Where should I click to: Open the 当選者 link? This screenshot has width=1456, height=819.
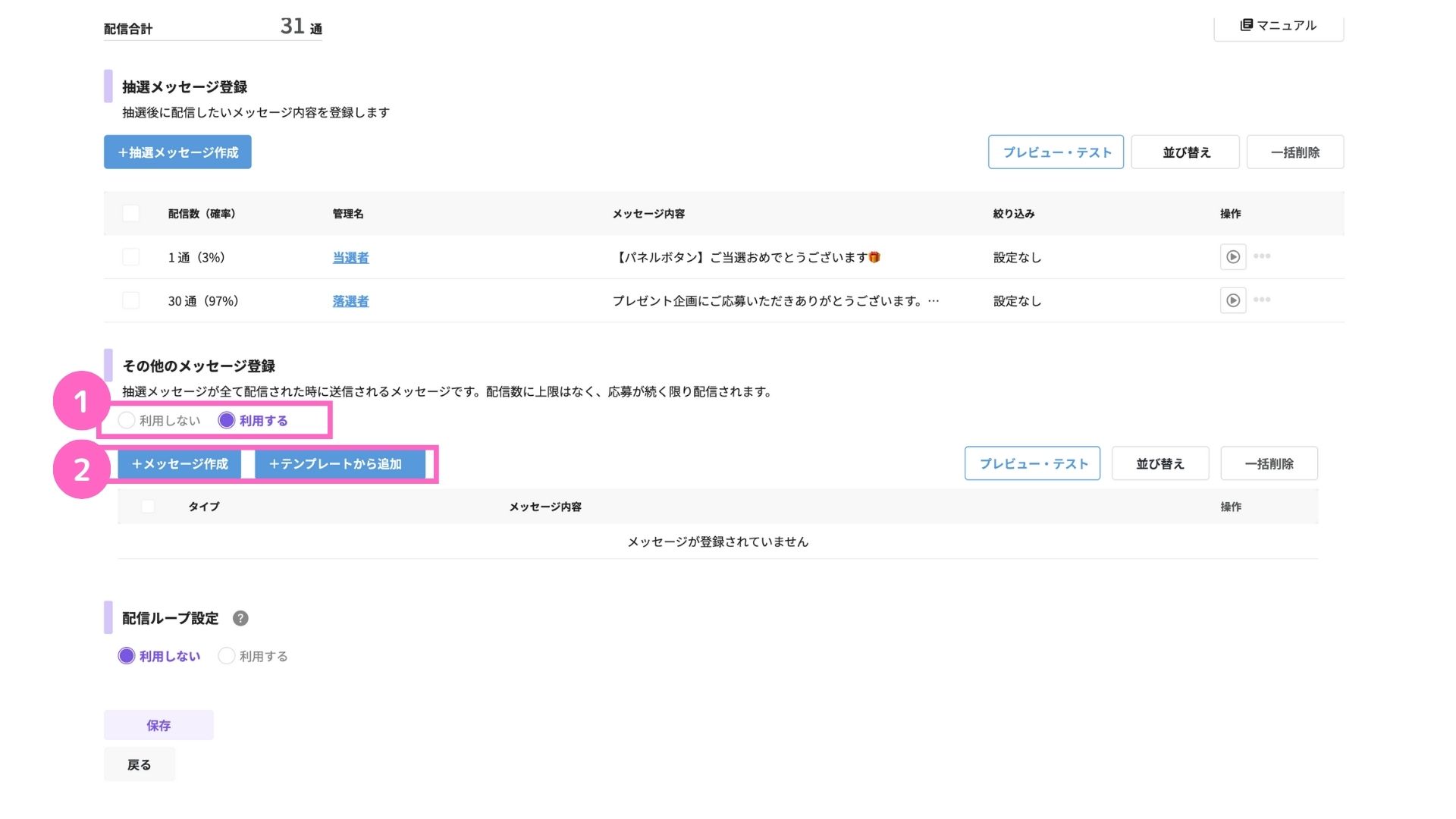click(x=350, y=258)
